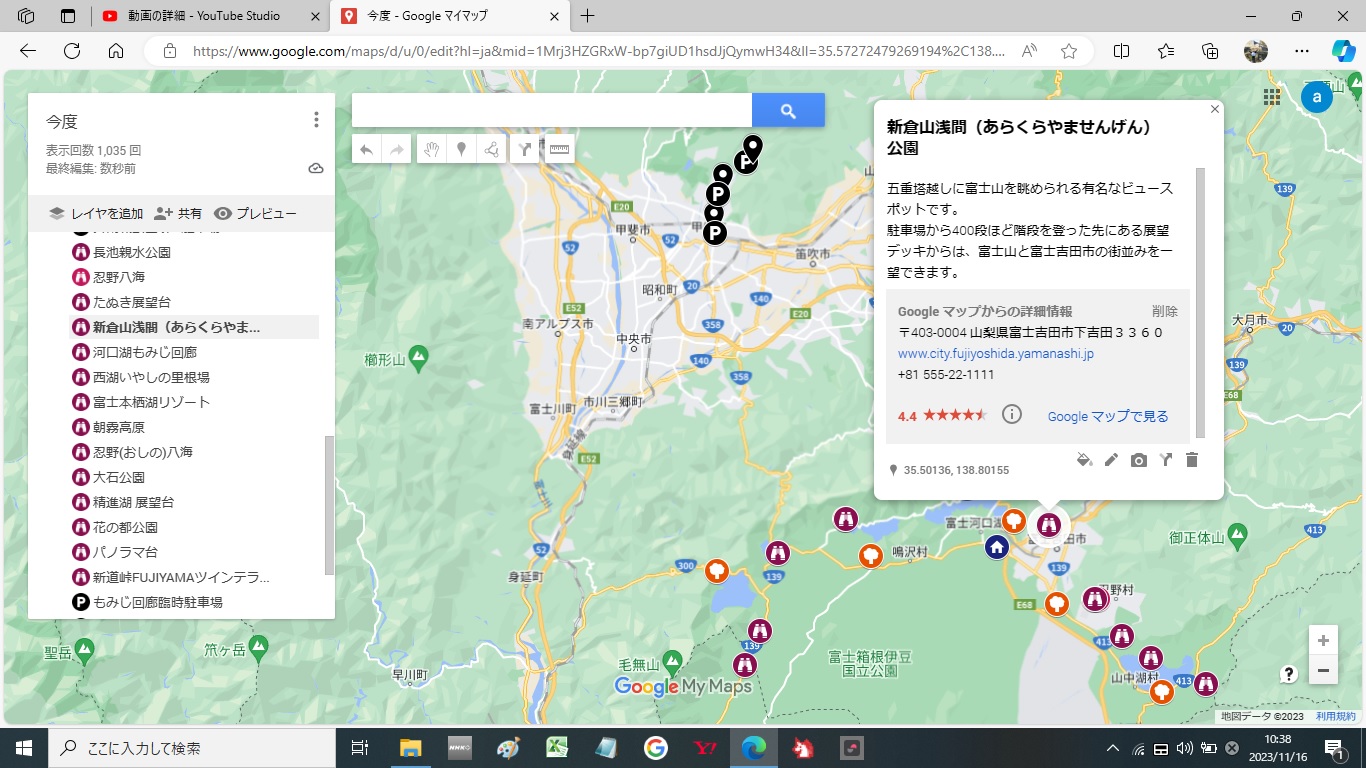Open the add directions tool in toolbar
Viewport: 1366px width, 768px height.
525,150
